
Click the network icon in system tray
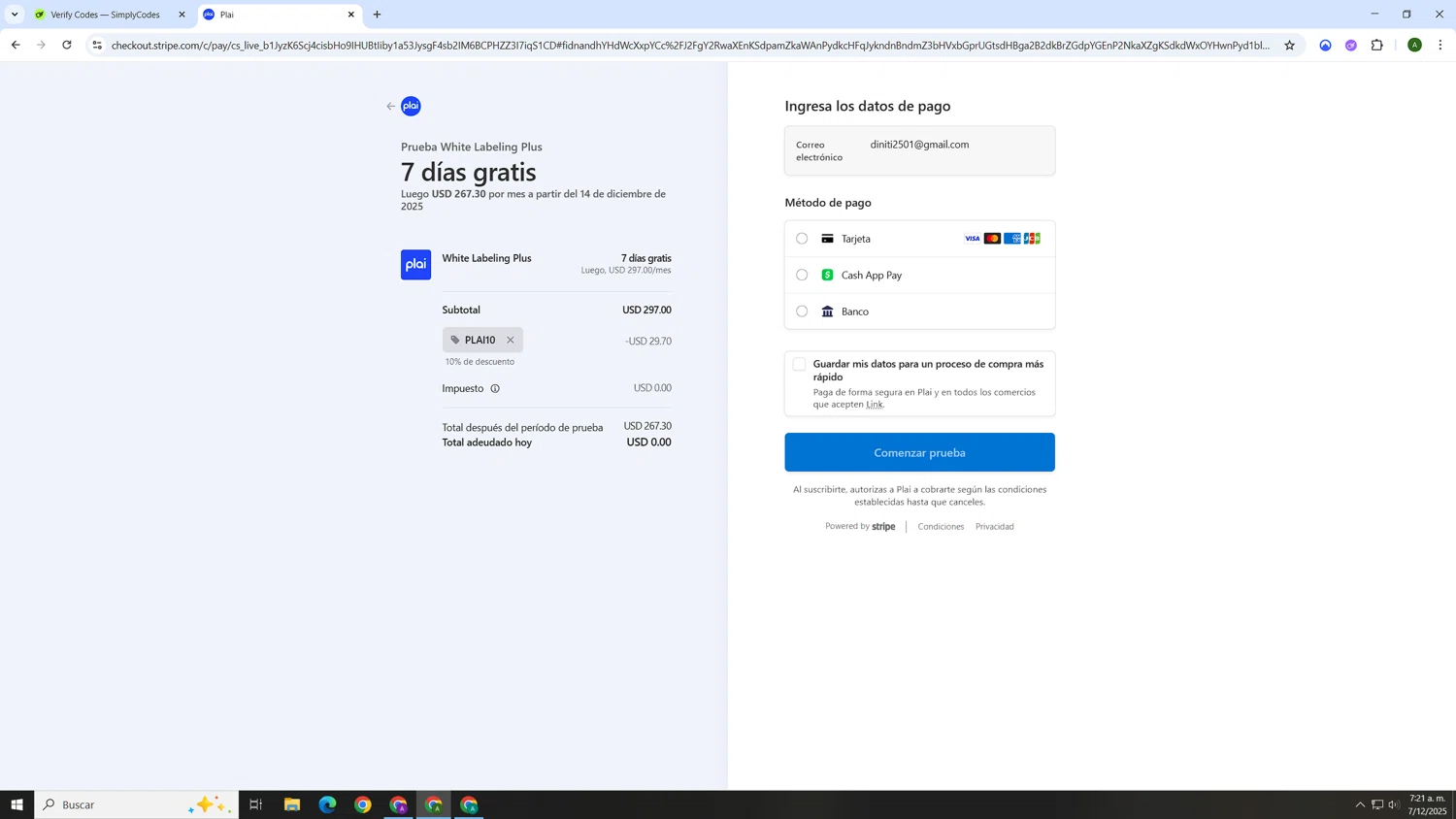click(x=1376, y=804)
